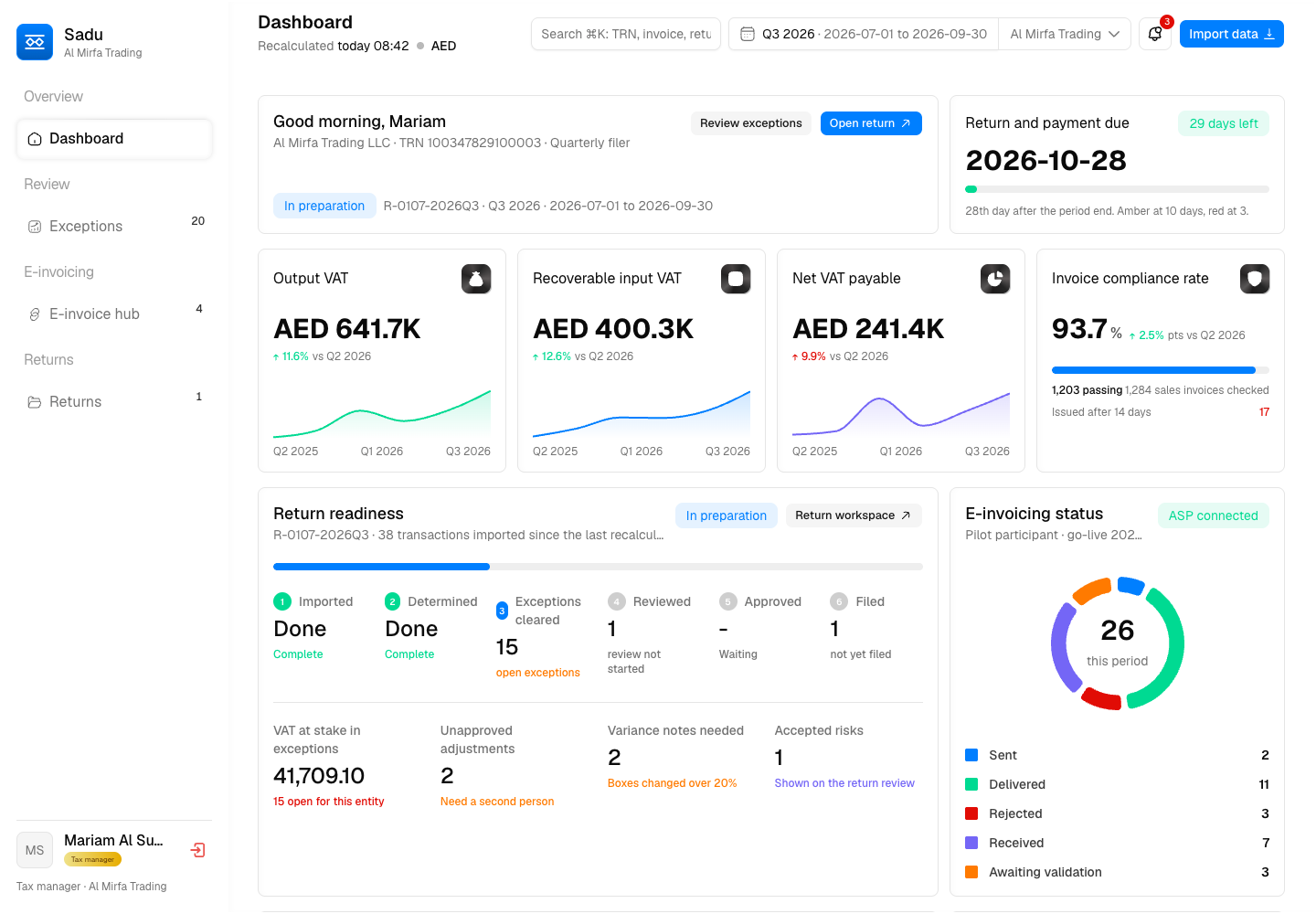Focus the search field for TRN, invoice
1316x914 pixels.
tap(626, 34)
